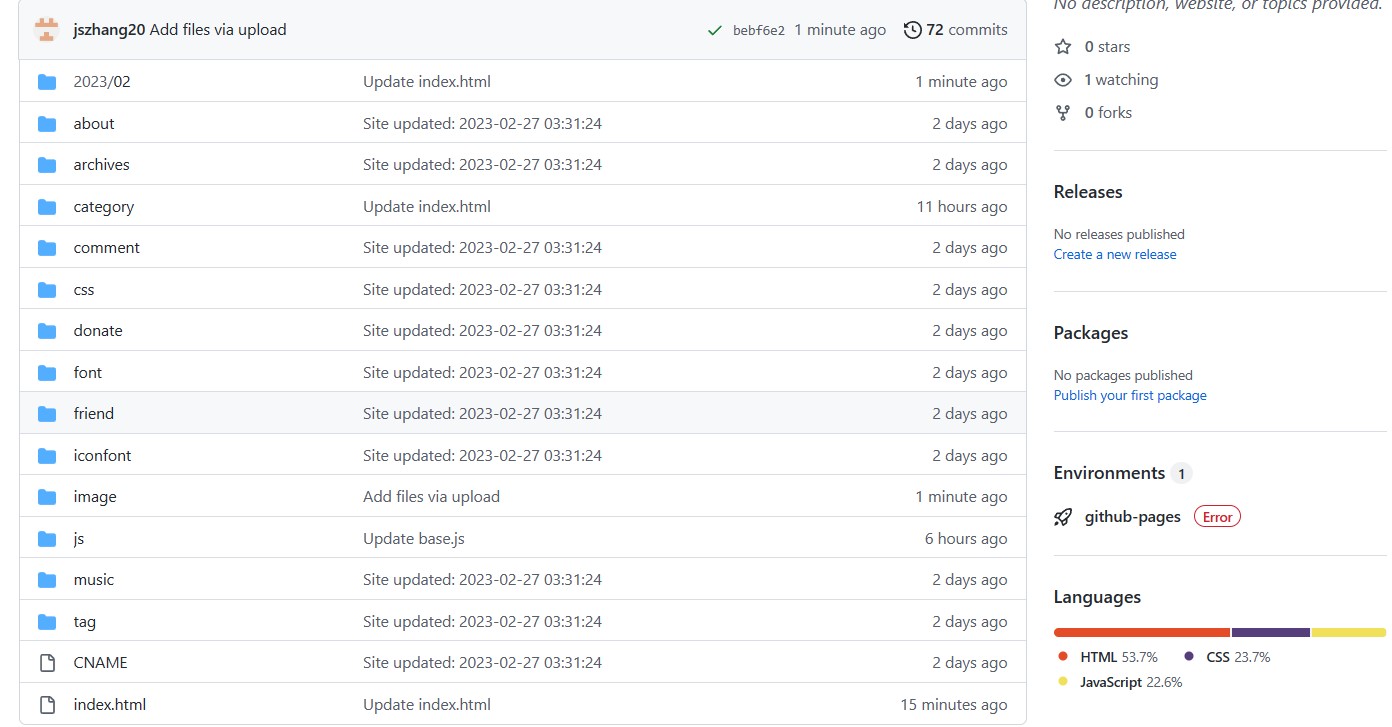
Task: Open the bebf6e2 commit hash link
Action: (758, 31)
